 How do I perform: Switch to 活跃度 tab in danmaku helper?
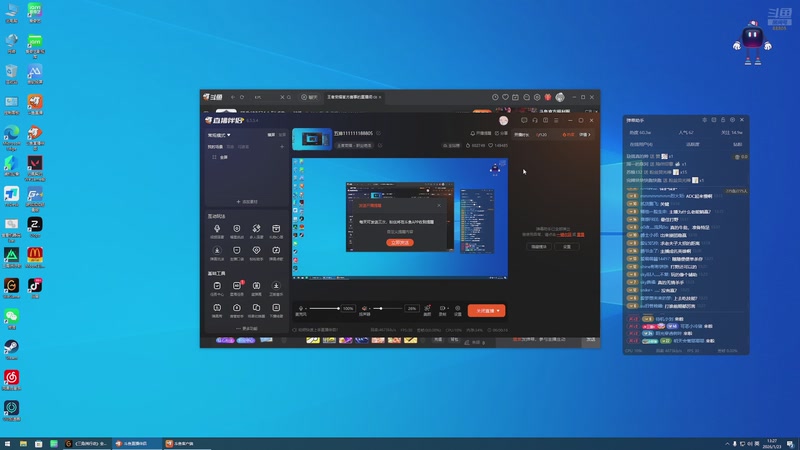pyautogui.click(x=692, y=144)
